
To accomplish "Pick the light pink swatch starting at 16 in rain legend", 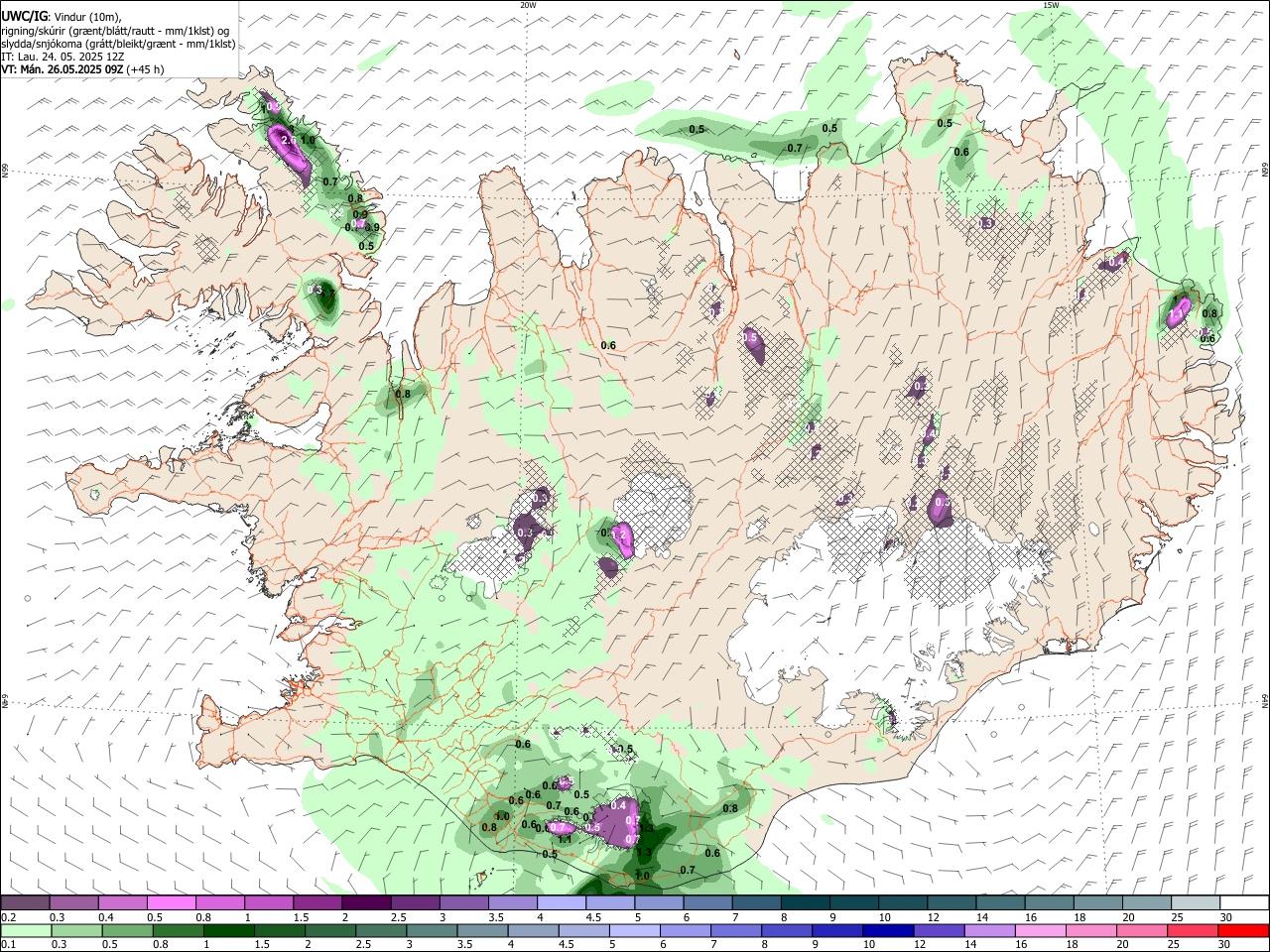I will point(1041,930).
